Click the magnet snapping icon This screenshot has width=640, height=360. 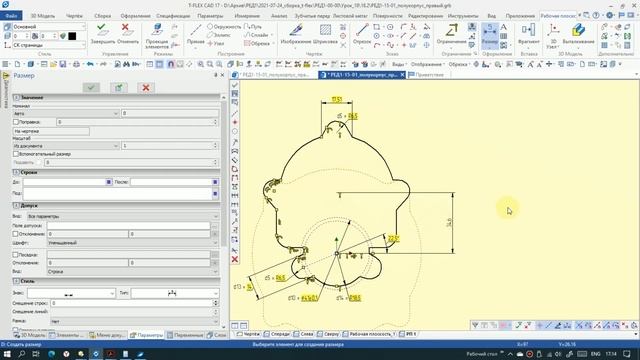(x=171, y=64)
